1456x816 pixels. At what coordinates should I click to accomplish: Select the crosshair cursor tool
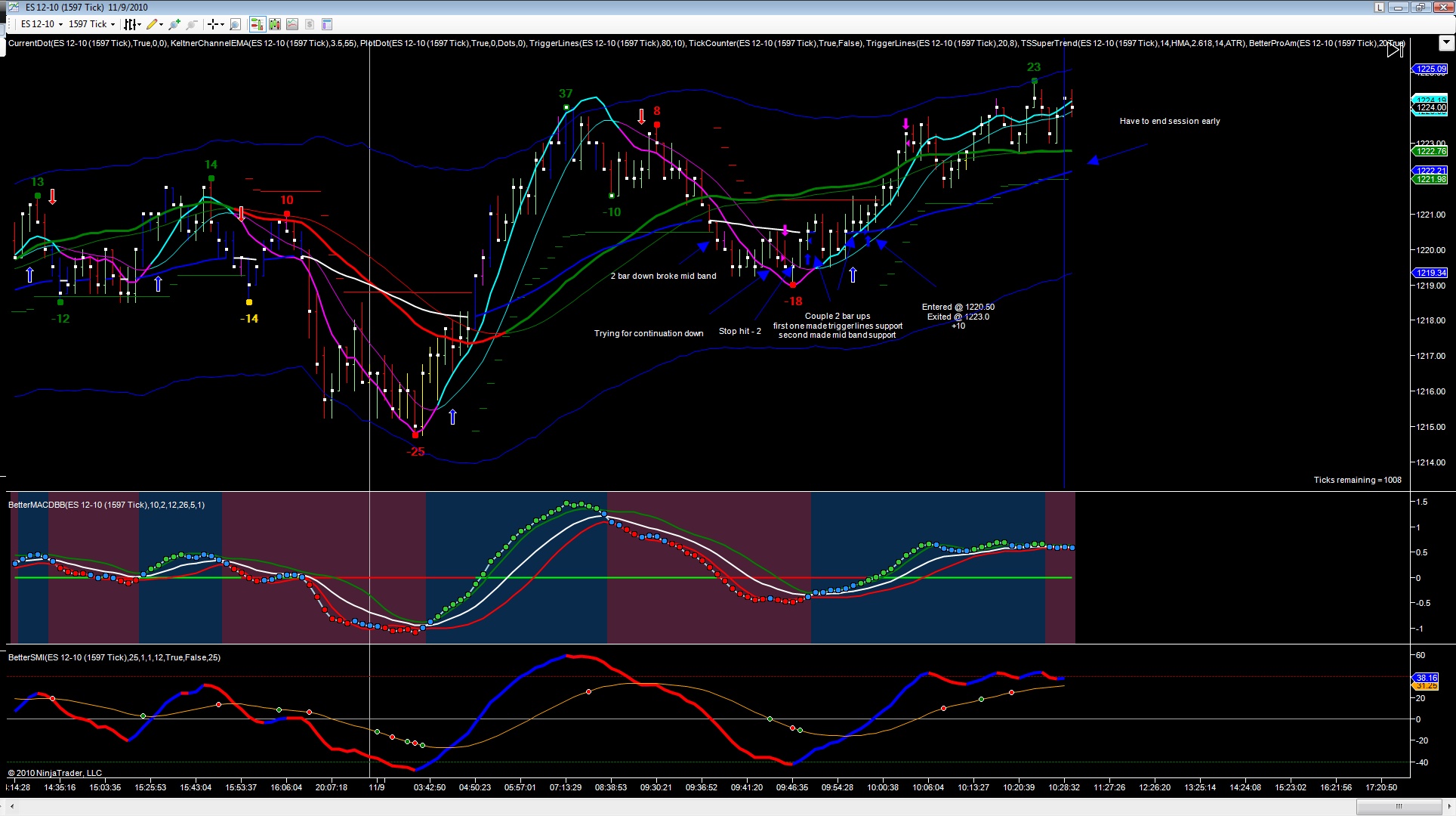click(213, 24)
